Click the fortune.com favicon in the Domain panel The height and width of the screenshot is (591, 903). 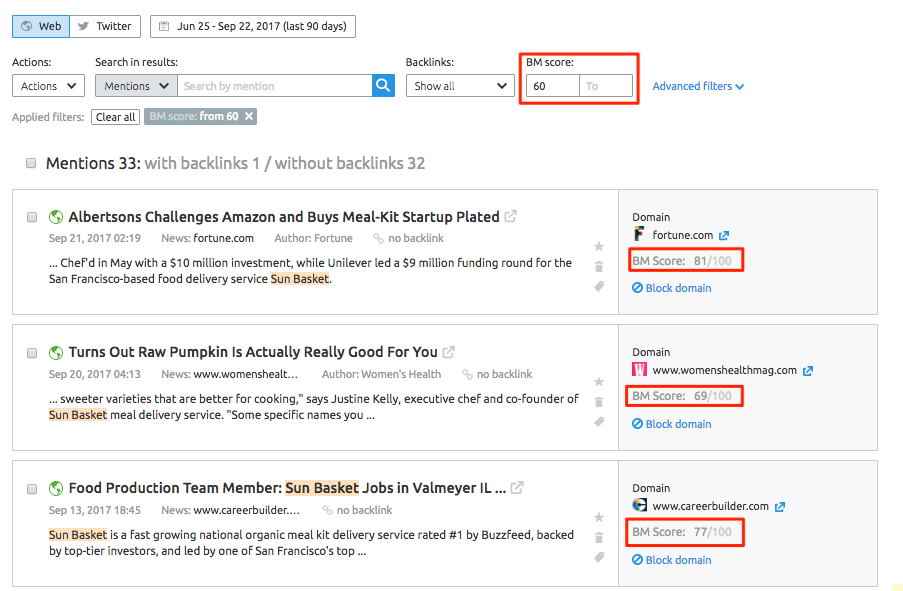pyautogui.click(x=639, y=234)
